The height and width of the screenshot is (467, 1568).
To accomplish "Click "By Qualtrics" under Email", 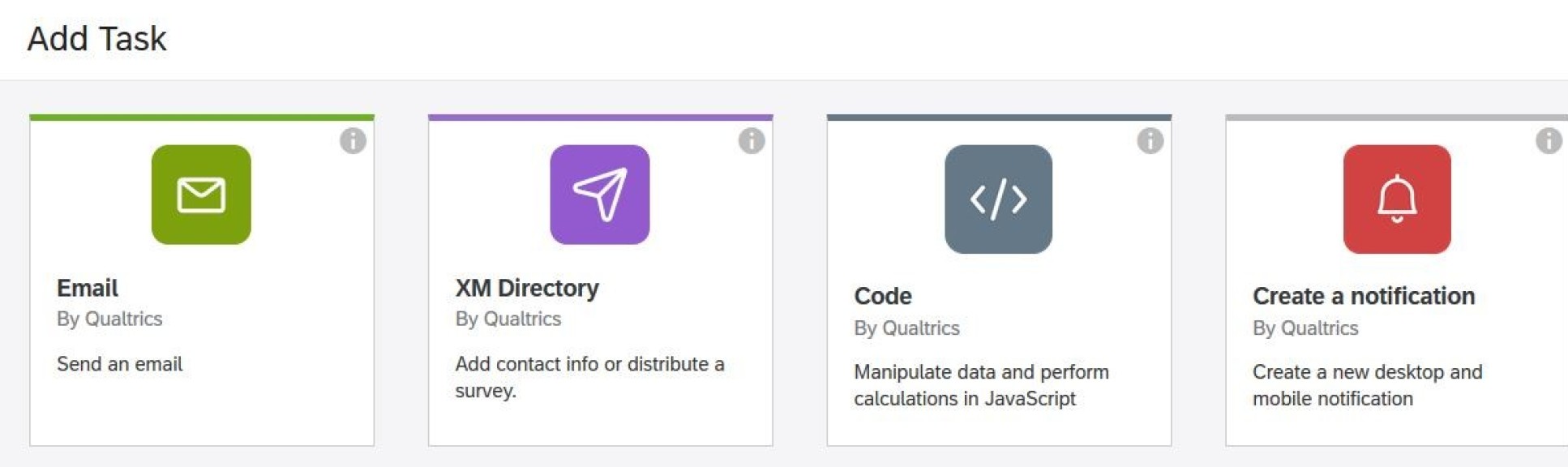I will pyautogui.click(x=109, y=319).
